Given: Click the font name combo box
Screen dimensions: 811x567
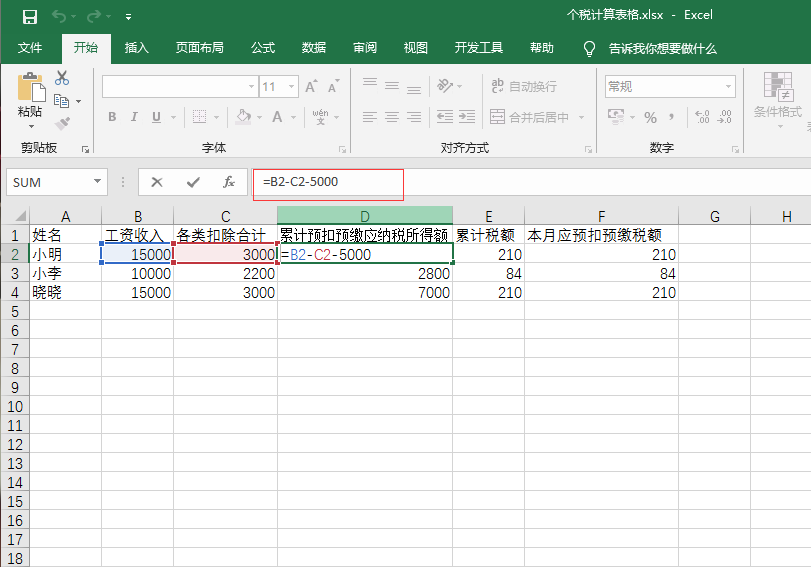Looking at the screenshot, I should (x=179, y=86).
